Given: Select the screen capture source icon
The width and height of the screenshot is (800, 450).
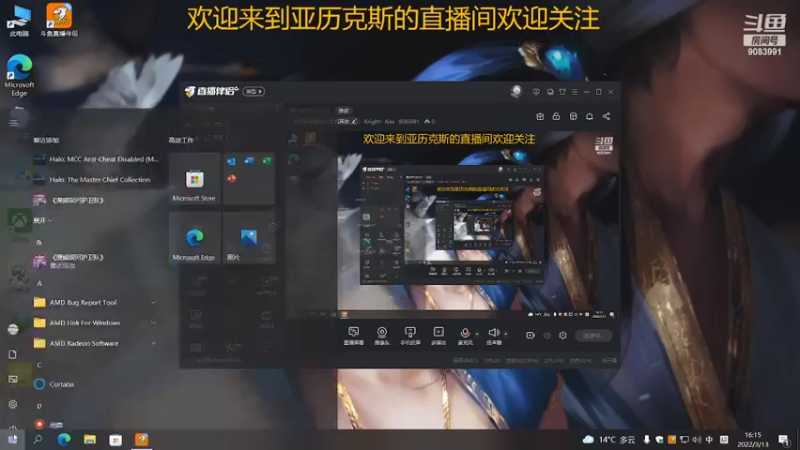Looking at the screenshot, I should click(354, 335).
